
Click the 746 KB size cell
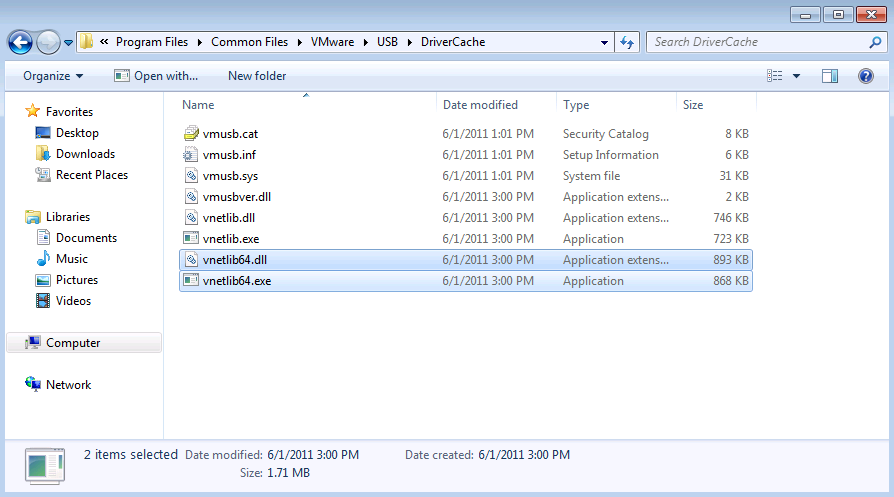730,218
